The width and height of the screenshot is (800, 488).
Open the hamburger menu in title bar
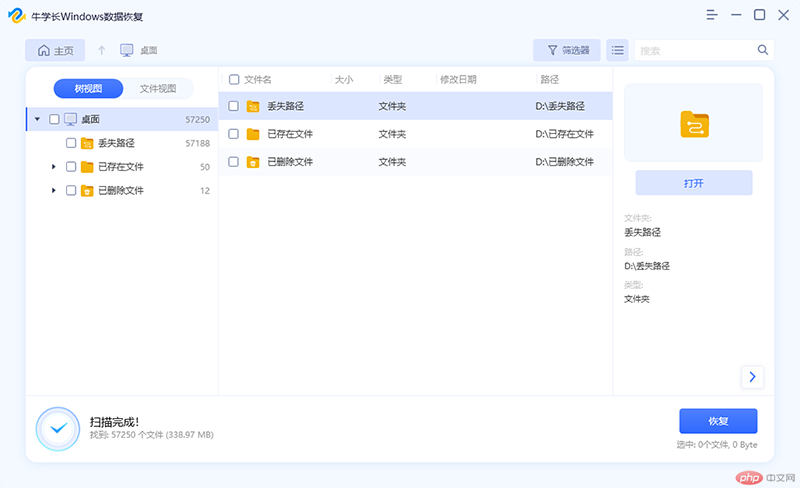[x=712, y=15]
